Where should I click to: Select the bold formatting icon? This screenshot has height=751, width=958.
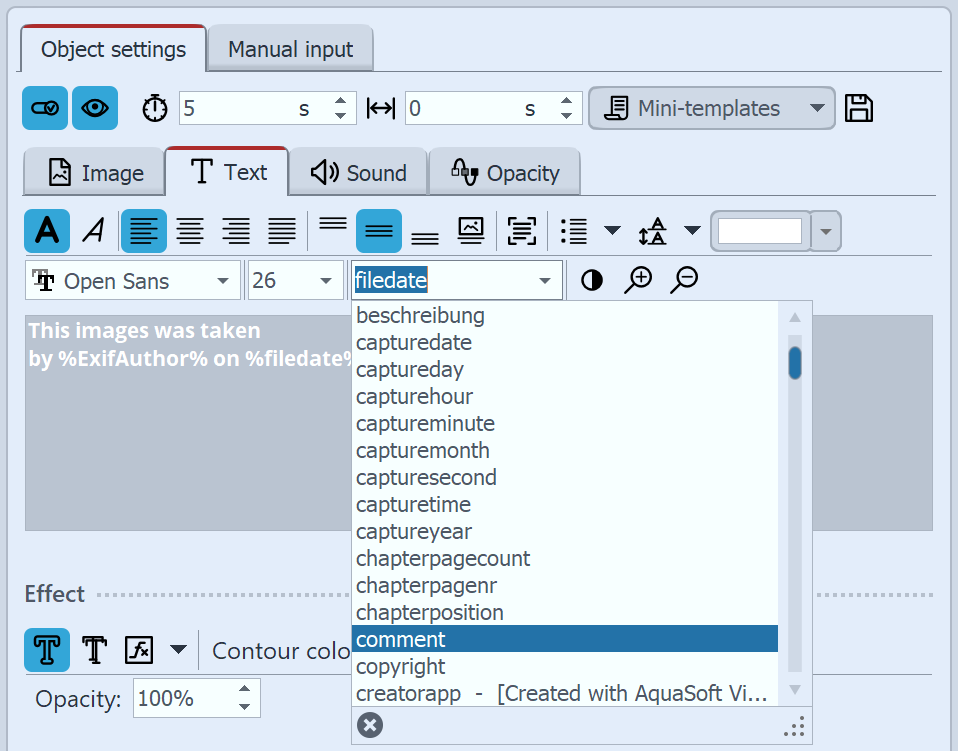(x=44, y=230)
